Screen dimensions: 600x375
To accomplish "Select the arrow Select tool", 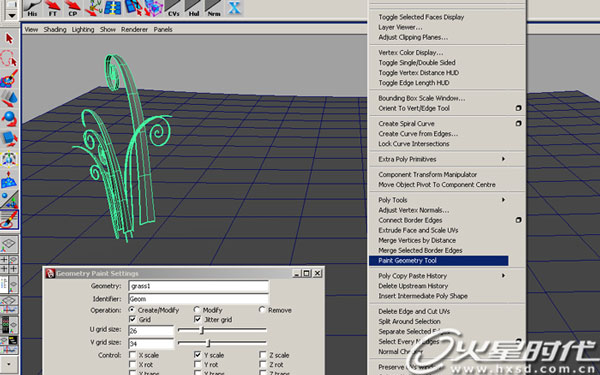I will point(9,39).
